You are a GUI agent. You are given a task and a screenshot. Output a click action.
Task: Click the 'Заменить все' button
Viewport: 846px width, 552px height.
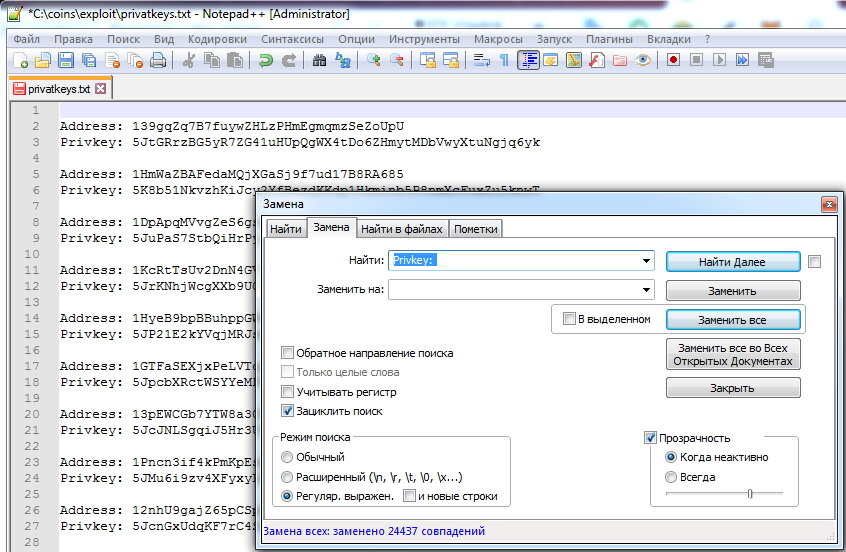tap(733, 320)
